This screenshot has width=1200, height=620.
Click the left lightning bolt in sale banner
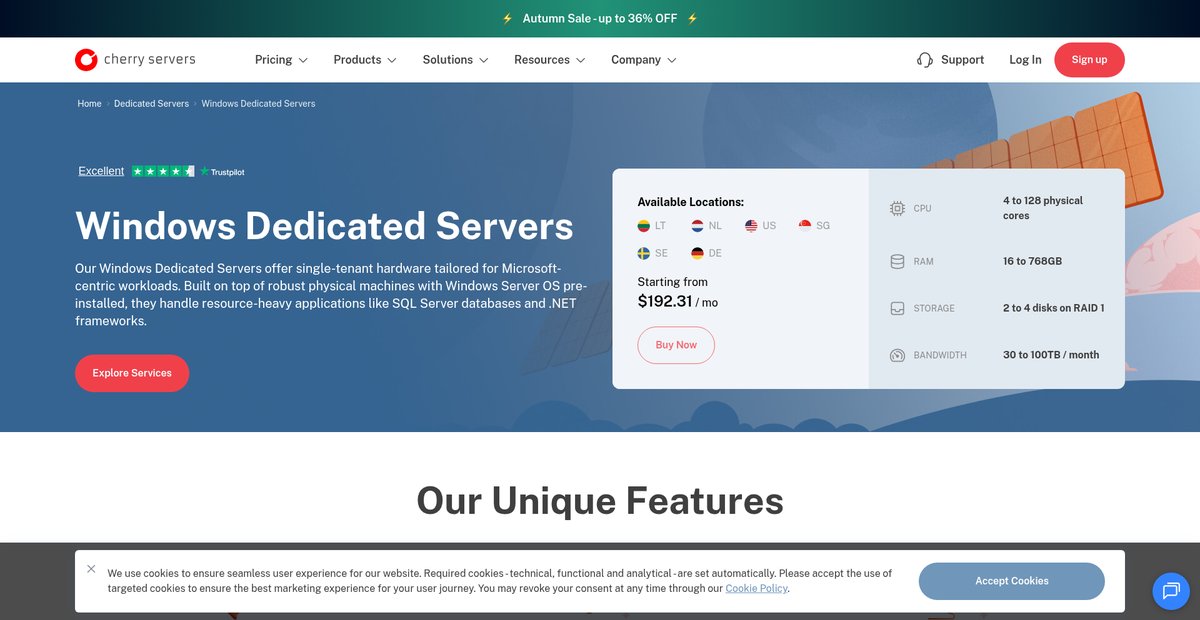507,19
